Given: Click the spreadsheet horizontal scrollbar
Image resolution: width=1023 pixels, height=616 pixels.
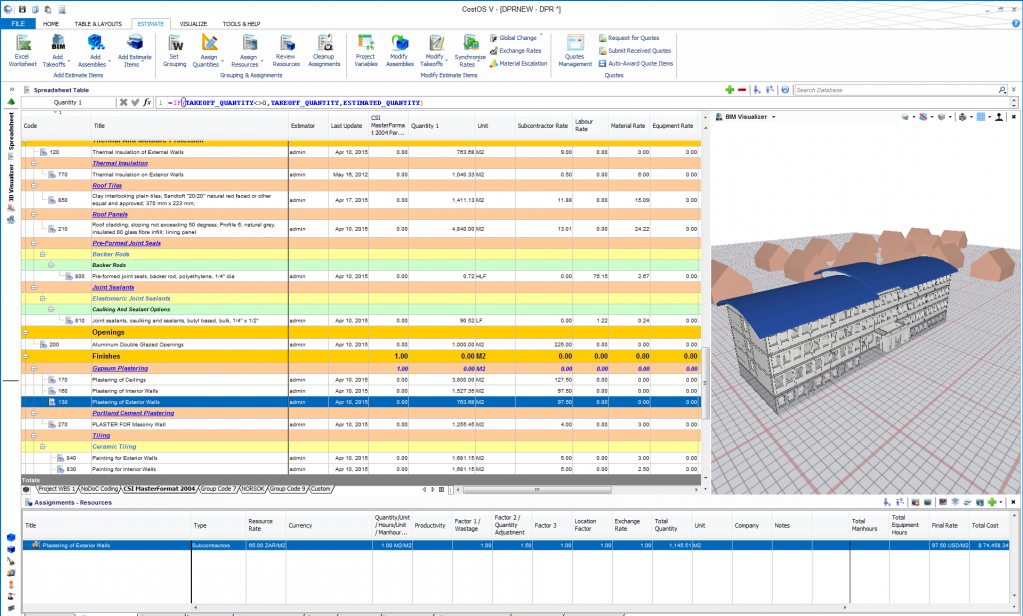Looking at the screenshot, I should click(537, 489).
